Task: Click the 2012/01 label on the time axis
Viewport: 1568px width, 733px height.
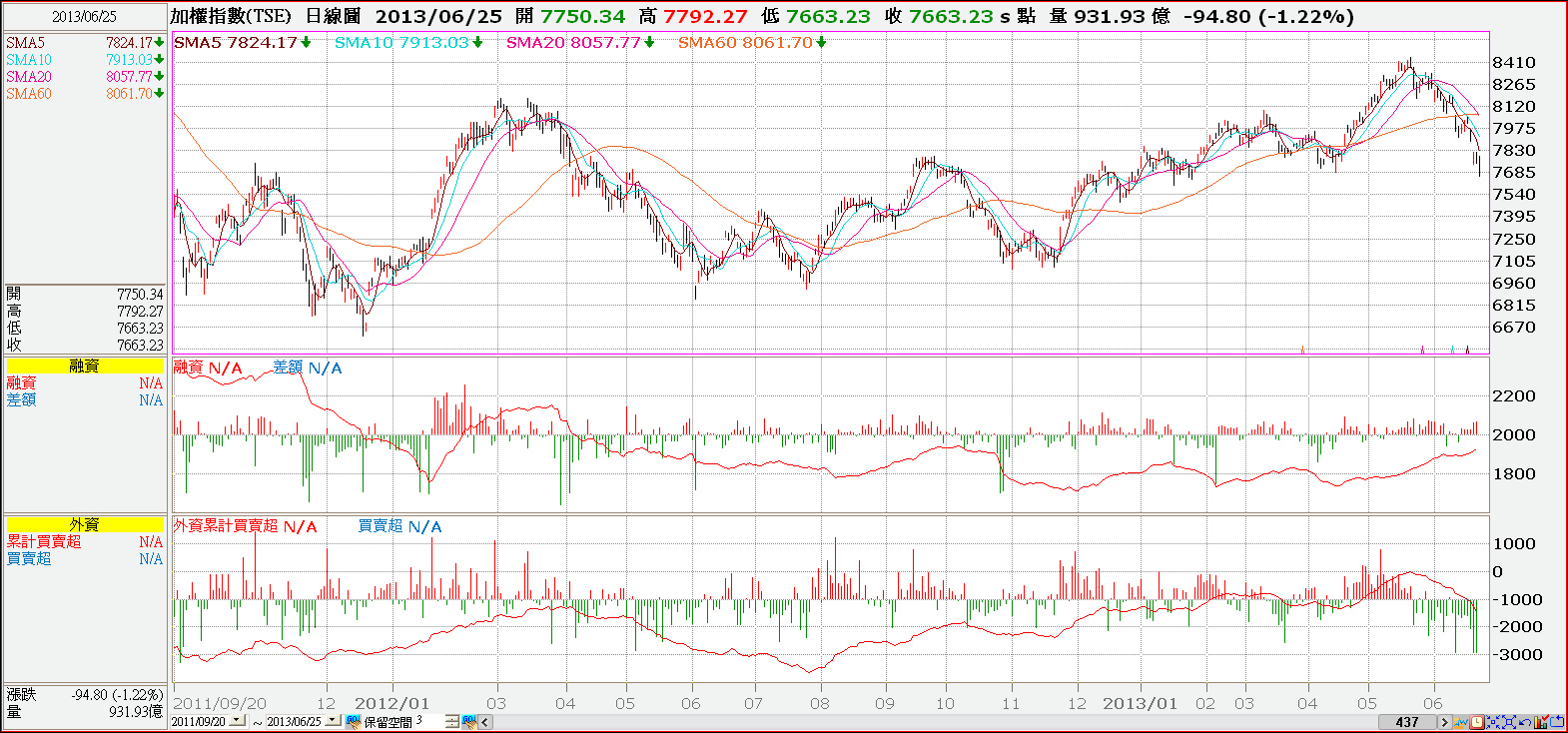Action: coord(392,703)
